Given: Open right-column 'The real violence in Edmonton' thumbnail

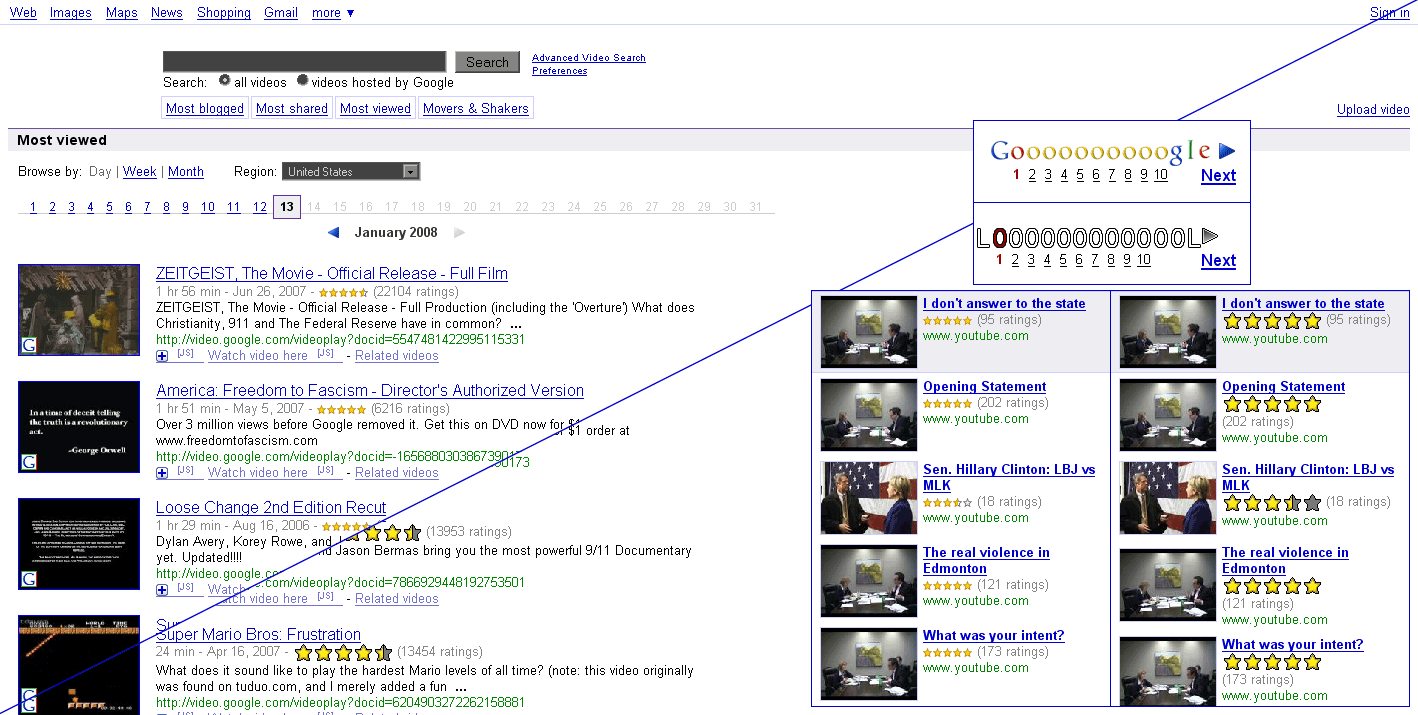Looking at the screenshot, I should click(x=1168, y=584).
